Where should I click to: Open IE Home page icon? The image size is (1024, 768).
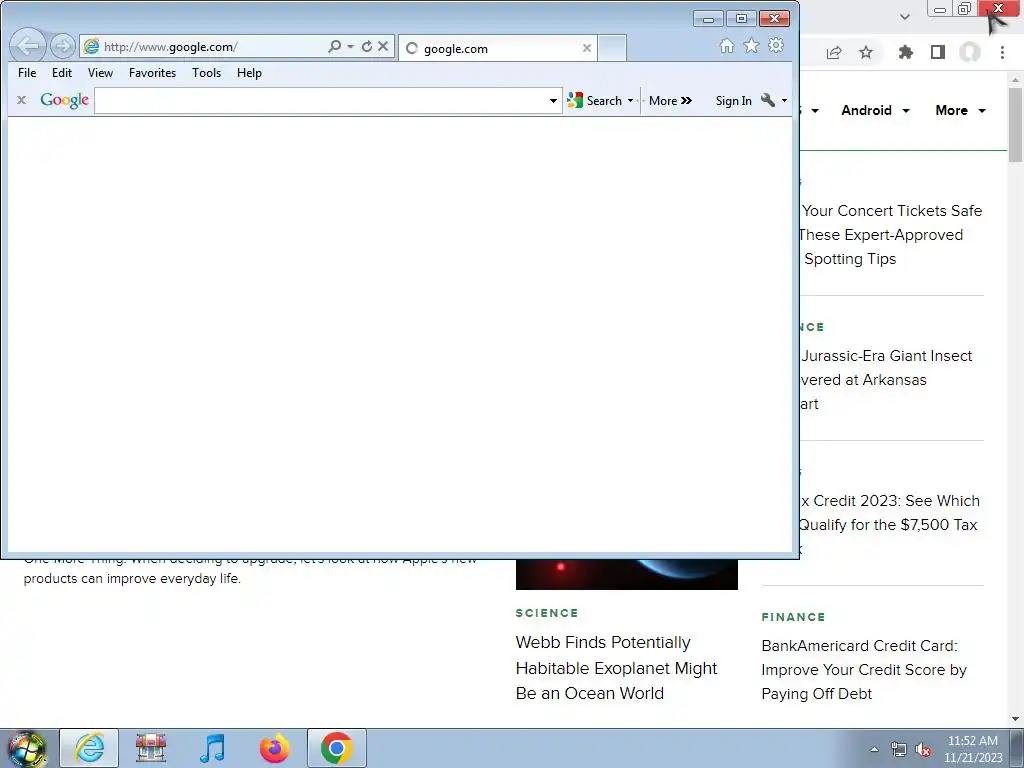point(727,46)
